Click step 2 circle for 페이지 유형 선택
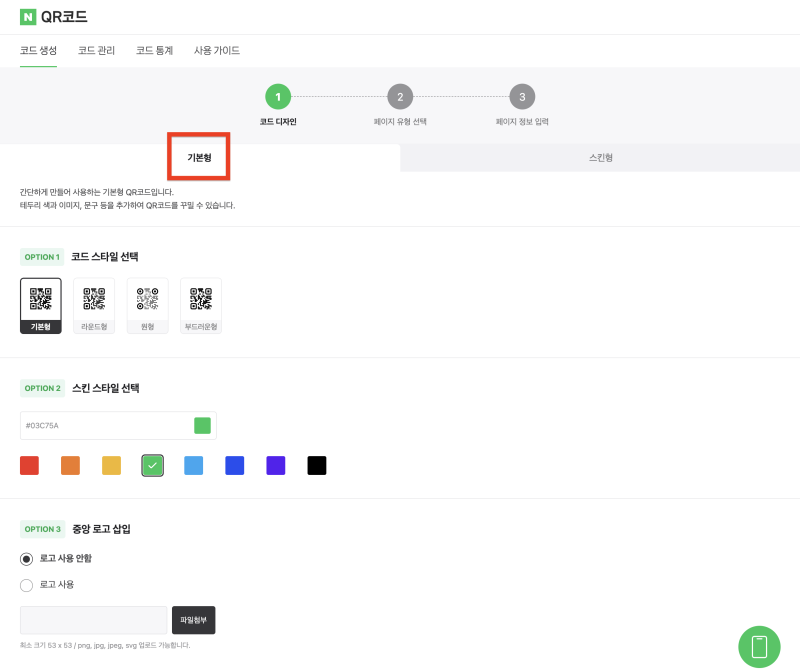This screenshot has width=800, height=671. pos(400,97)
